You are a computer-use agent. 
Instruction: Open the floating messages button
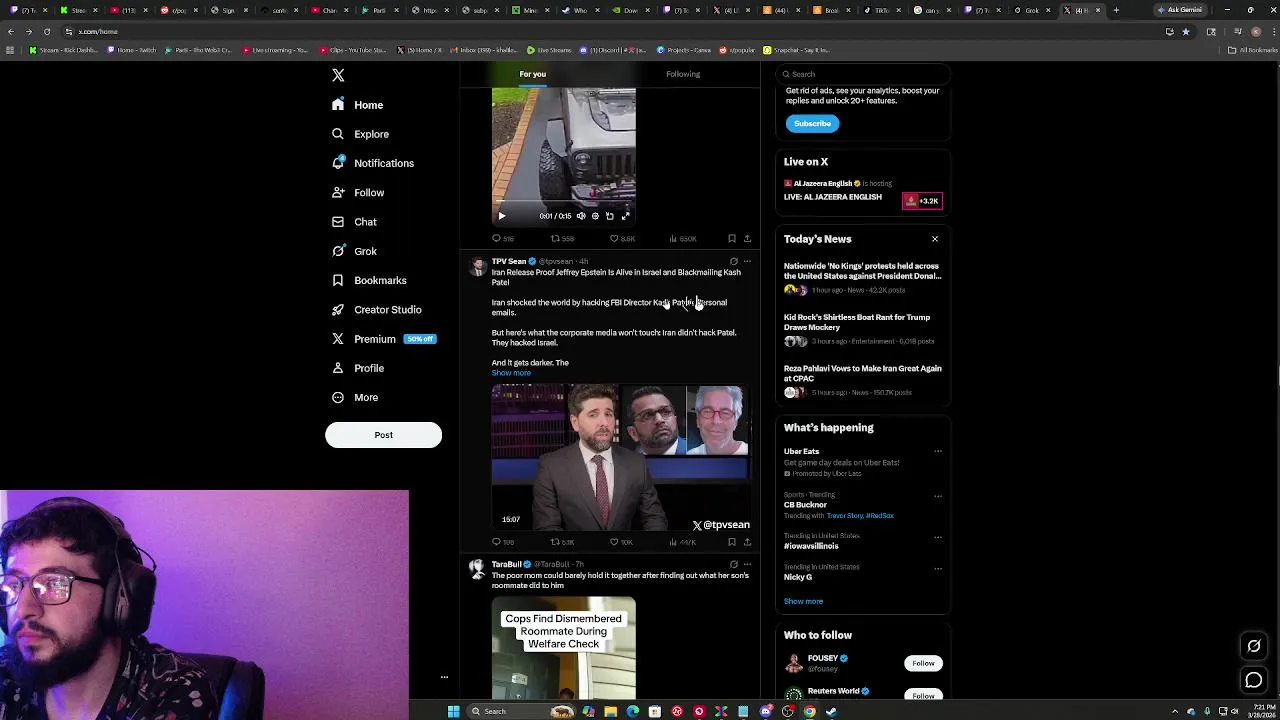point(1254,681)
